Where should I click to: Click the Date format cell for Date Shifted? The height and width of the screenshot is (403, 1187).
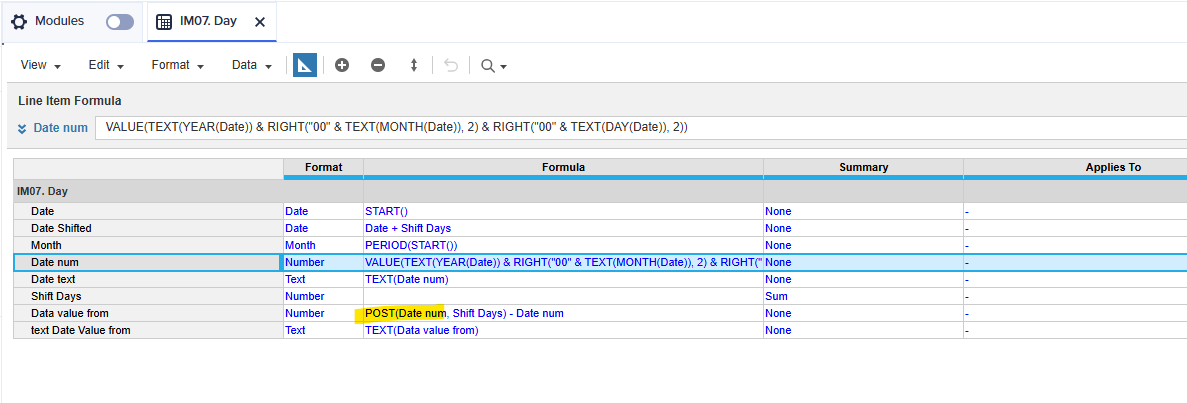pyautogui.click(x=323, y=228)
